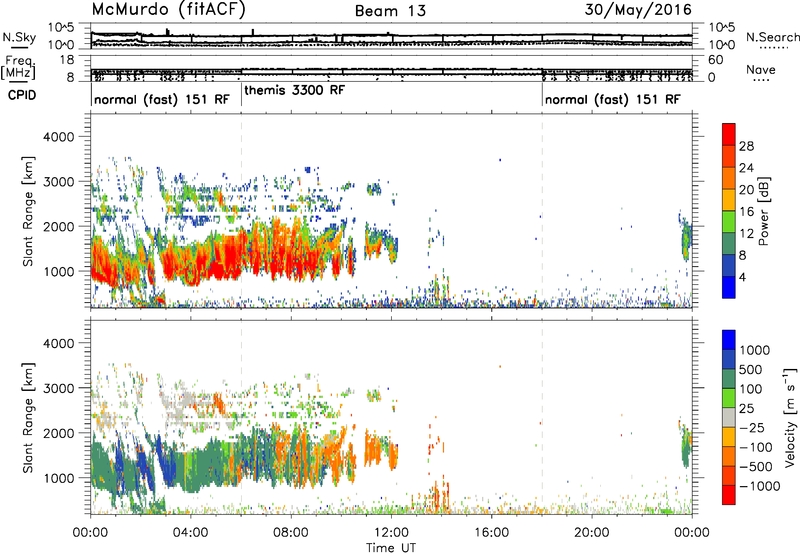800x554 pixels.
Task: Click the light green 12-16 dB power segment
Action: point(729,222)
